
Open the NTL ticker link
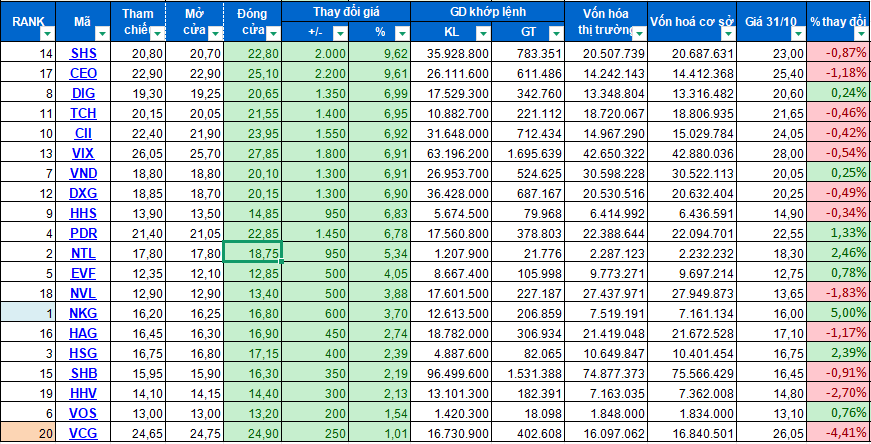83,253
